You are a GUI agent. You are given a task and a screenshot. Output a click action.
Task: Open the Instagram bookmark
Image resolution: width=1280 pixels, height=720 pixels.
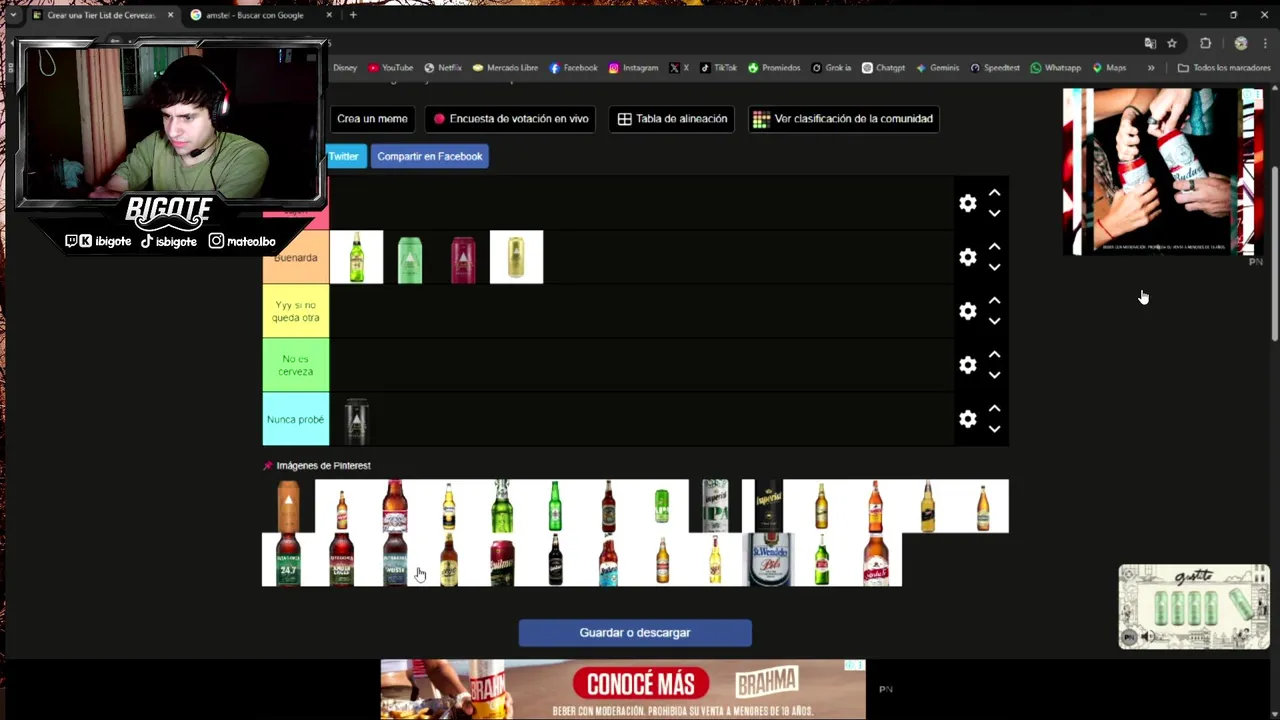[x=633, y=68]
